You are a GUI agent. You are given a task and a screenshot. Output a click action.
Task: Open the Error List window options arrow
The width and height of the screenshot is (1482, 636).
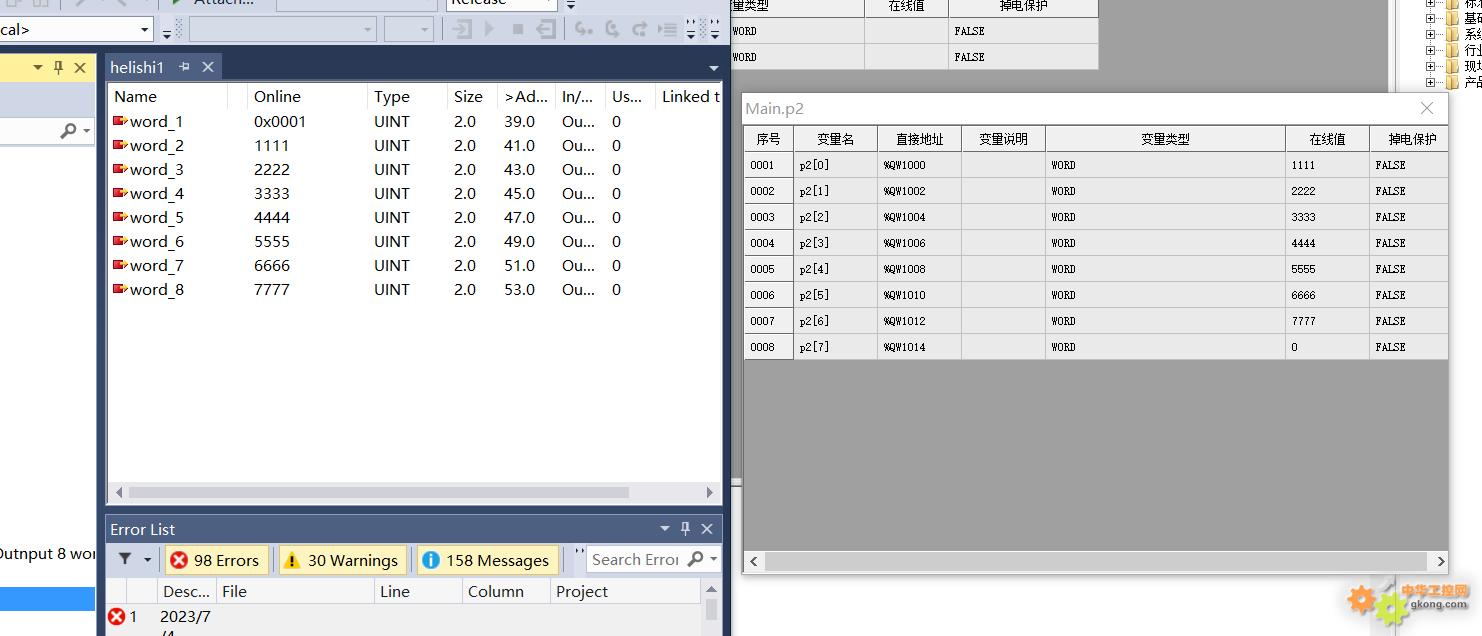pyautogui.click(x=665, y=529)
